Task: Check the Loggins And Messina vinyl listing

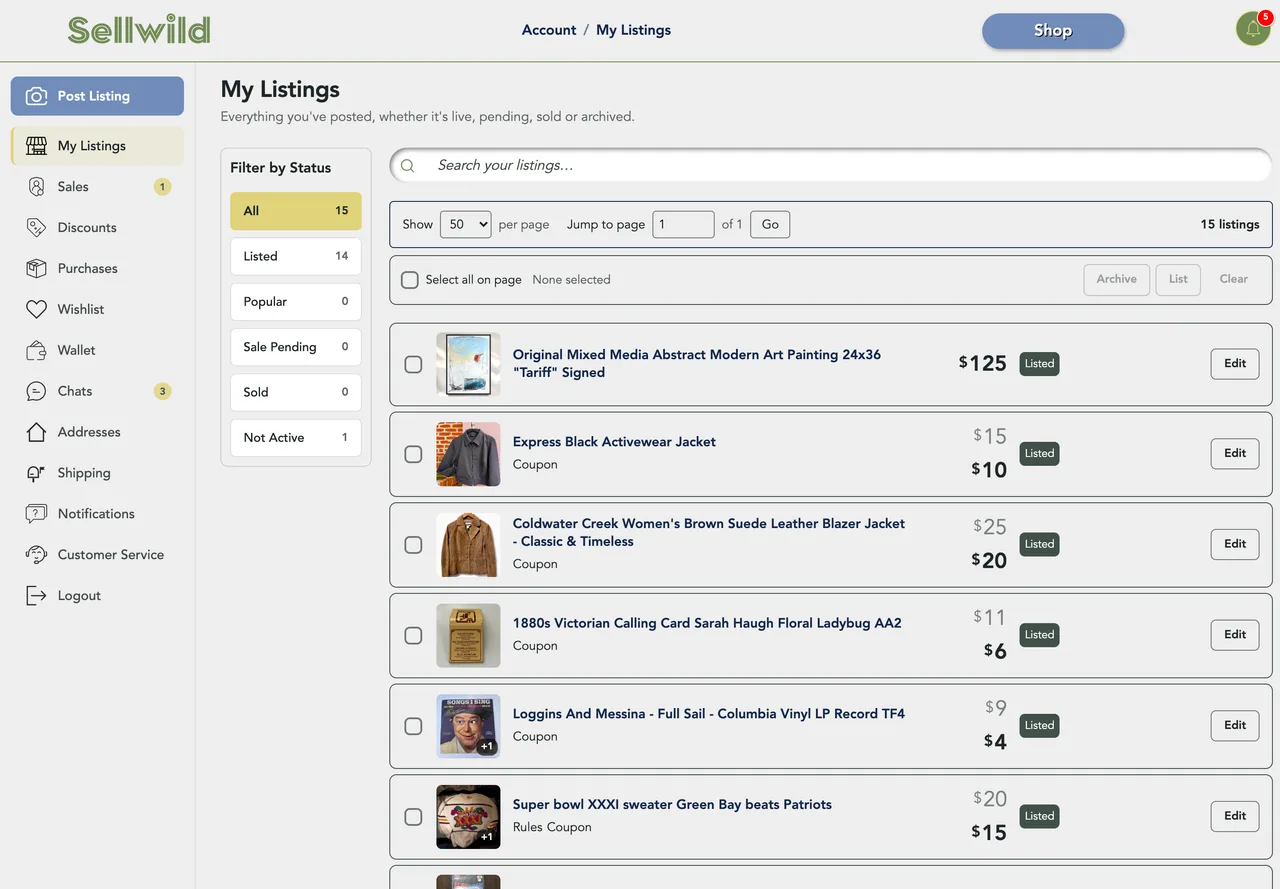Action: (x=413, y=726)
